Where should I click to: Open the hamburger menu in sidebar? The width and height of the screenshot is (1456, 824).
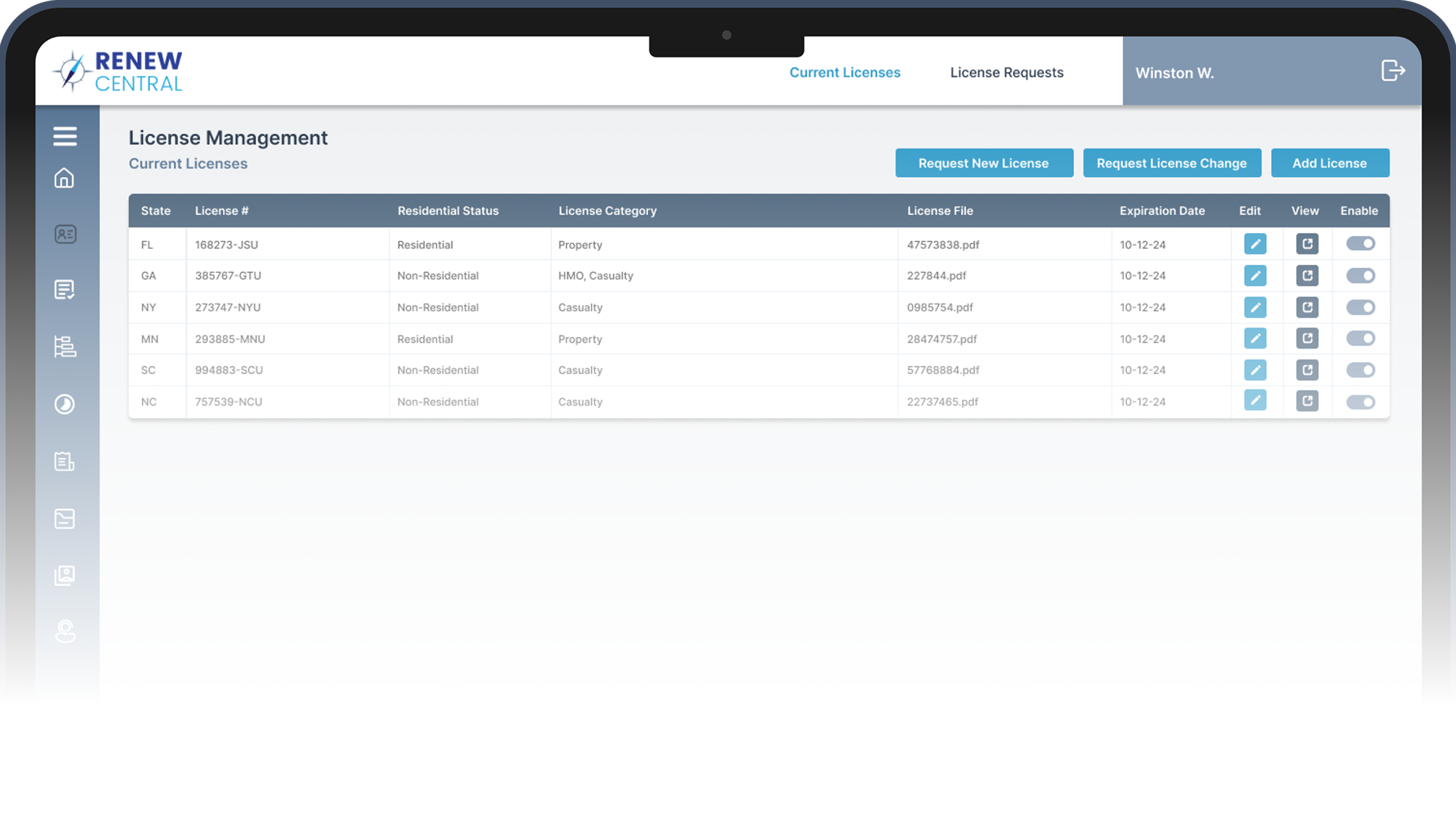[x=65, y=136]
